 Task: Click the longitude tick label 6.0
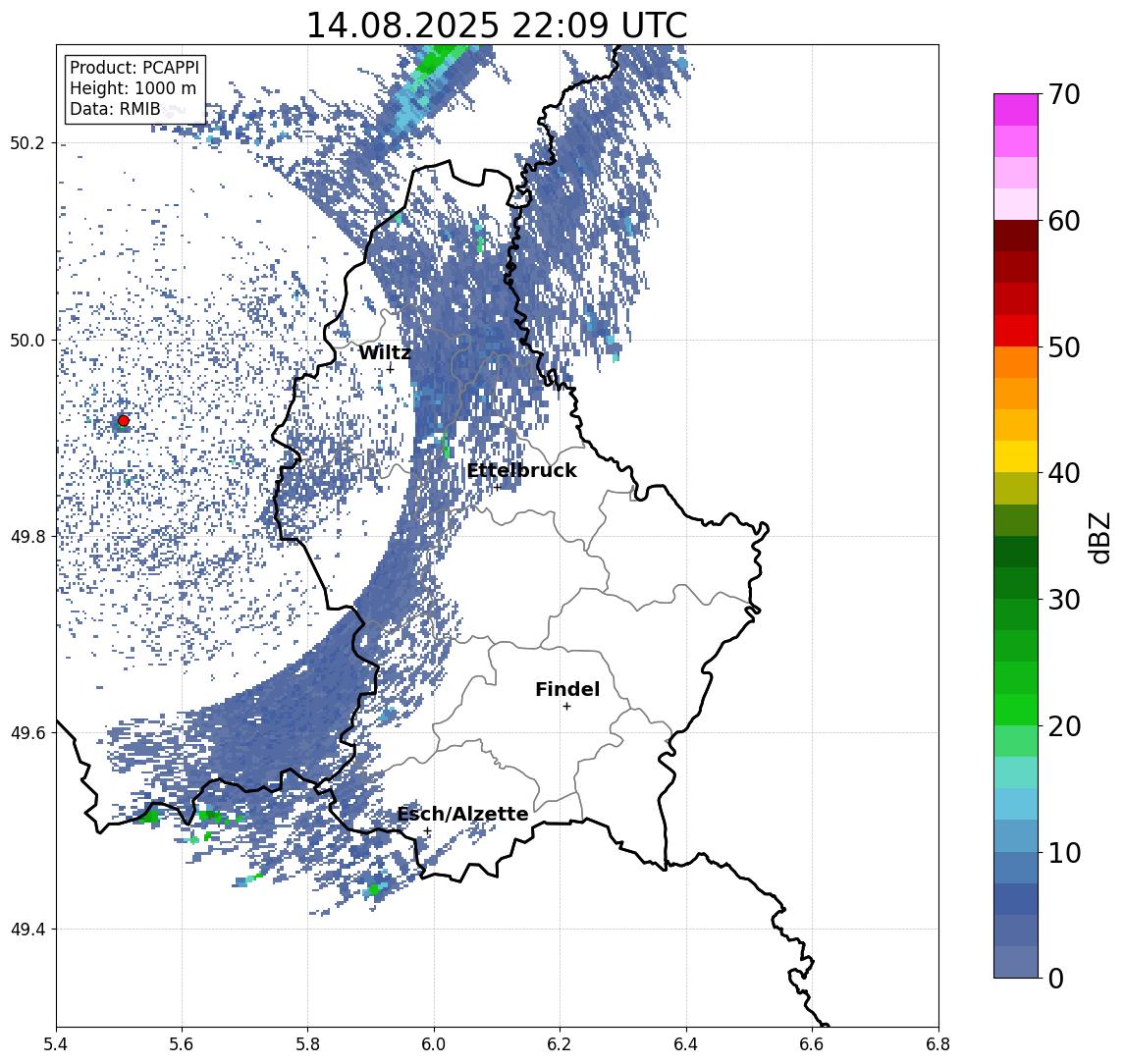(x=435, y=1044)
